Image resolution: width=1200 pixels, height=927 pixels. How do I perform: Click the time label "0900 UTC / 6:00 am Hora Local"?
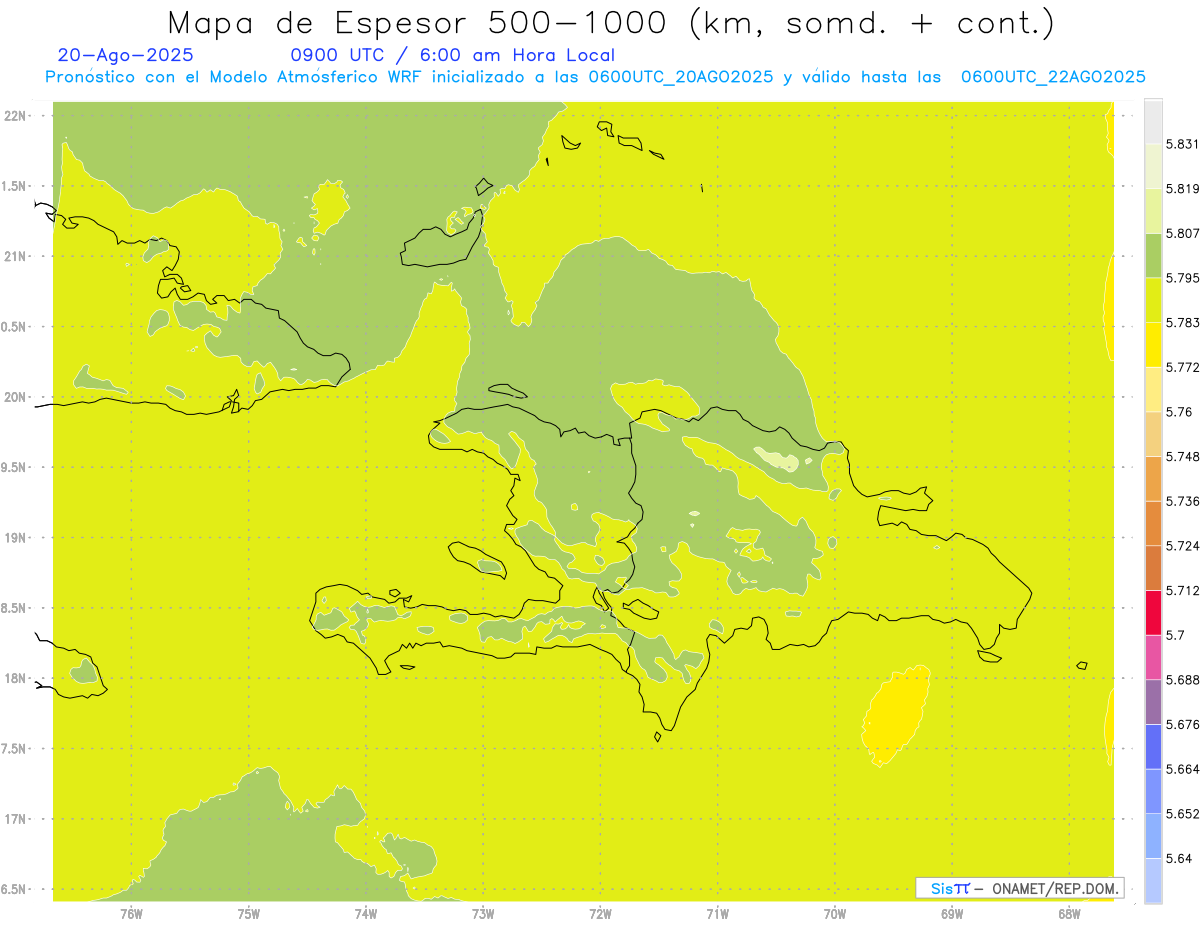point(452,55)
